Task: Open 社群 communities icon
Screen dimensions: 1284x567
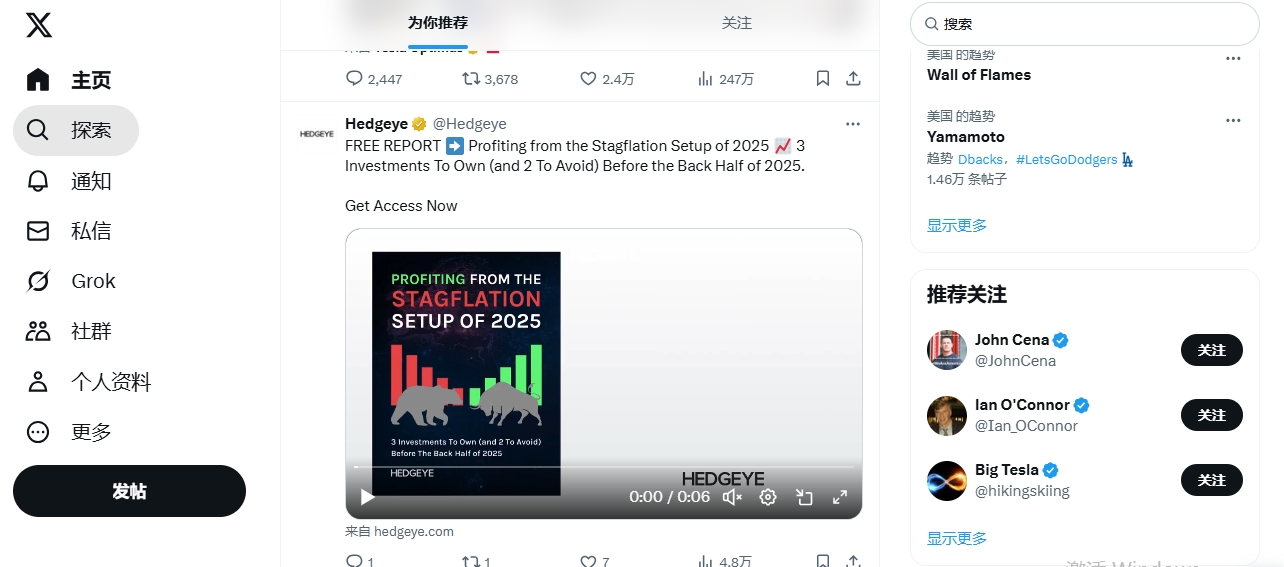Action: (x=38, y=331)
